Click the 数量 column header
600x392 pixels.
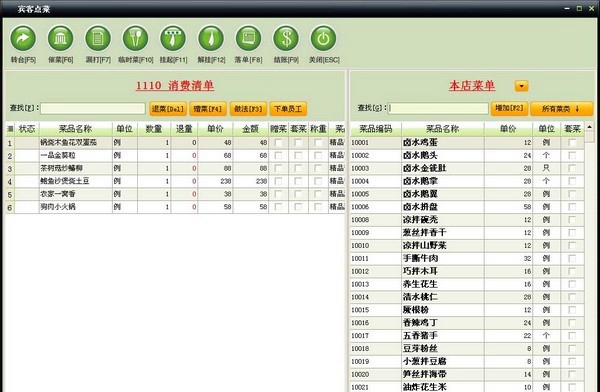[x=154, y=129]
